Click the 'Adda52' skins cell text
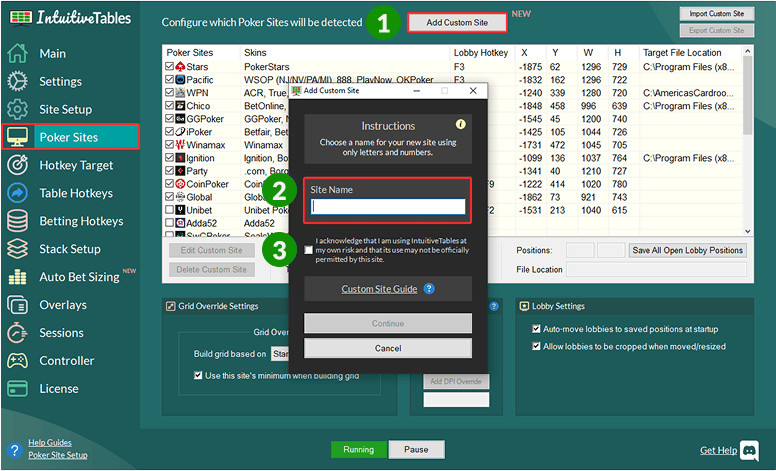This screenshot has width=776, height=471. pyautogui.click(x=259, y=223)
